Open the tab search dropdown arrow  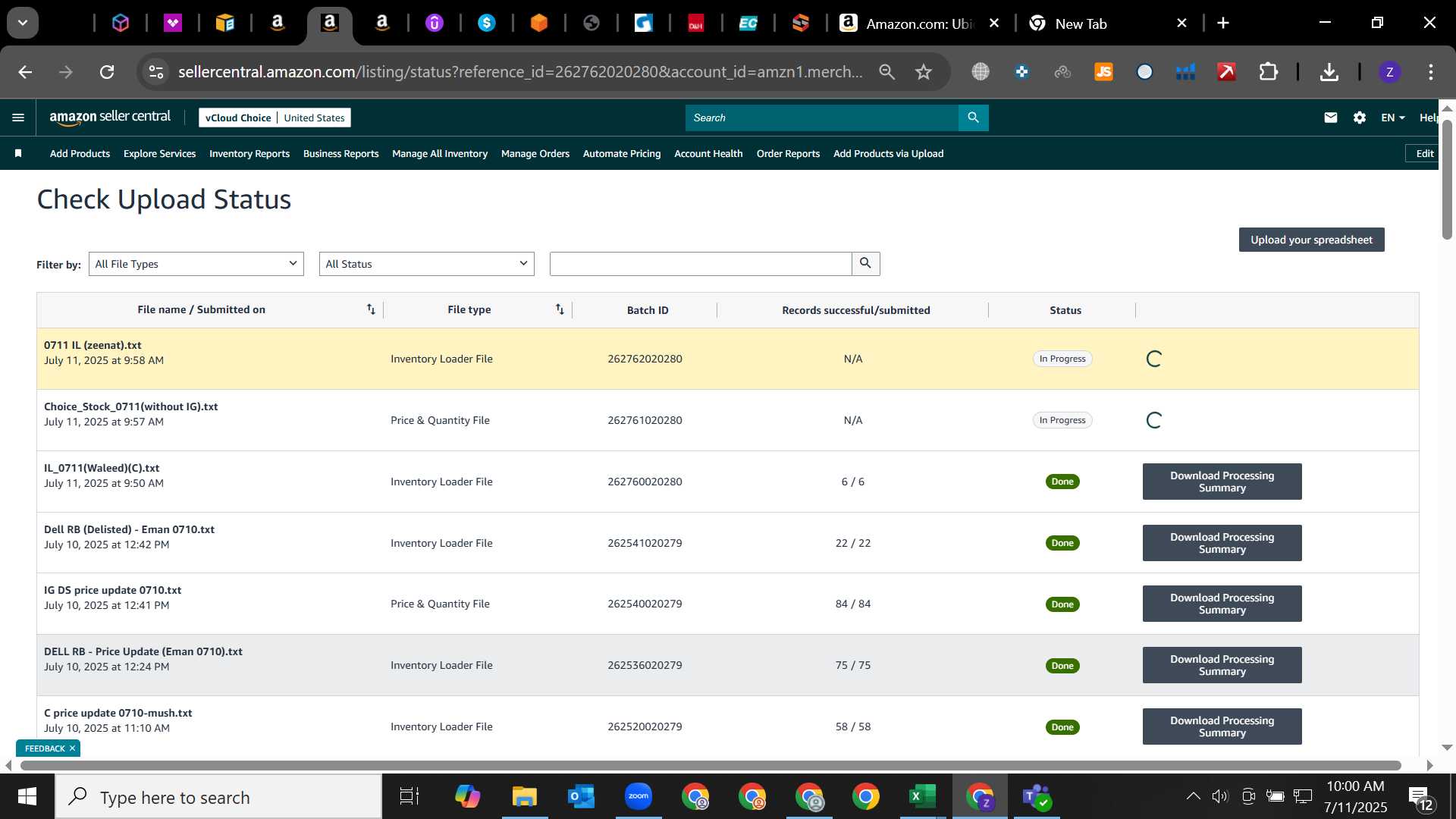click(23, 23)
